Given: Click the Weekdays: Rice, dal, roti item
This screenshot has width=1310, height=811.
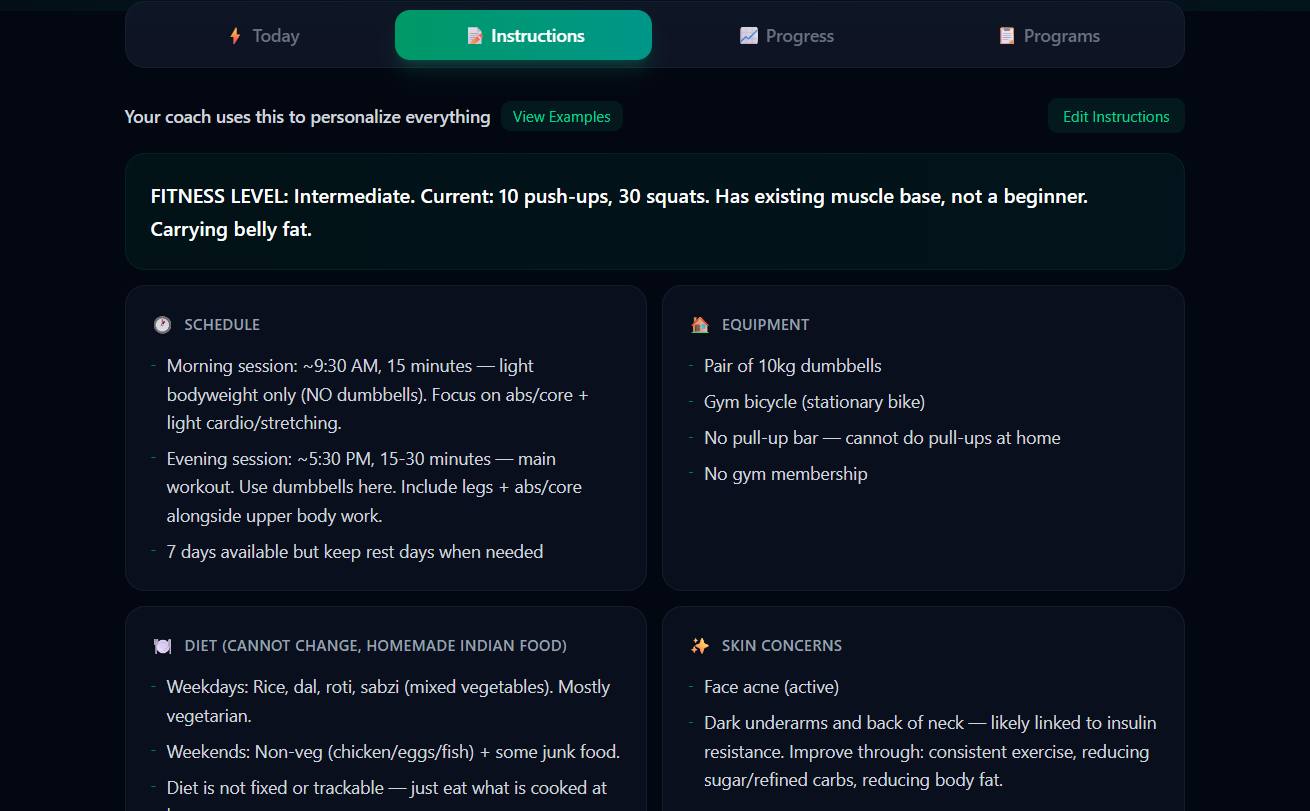Looking at the screenshot, I should (x=388, y=701).
